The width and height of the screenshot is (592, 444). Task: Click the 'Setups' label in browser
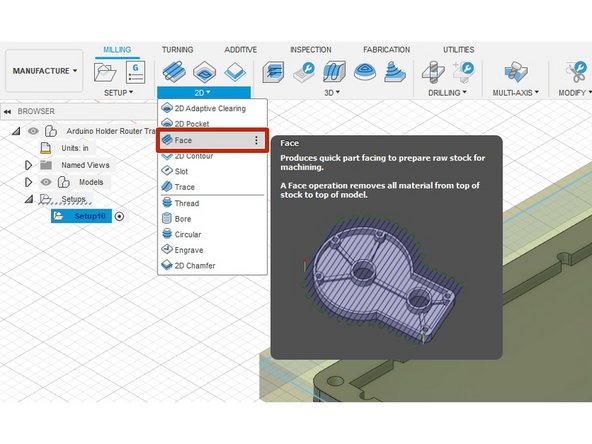click(73, 199)
